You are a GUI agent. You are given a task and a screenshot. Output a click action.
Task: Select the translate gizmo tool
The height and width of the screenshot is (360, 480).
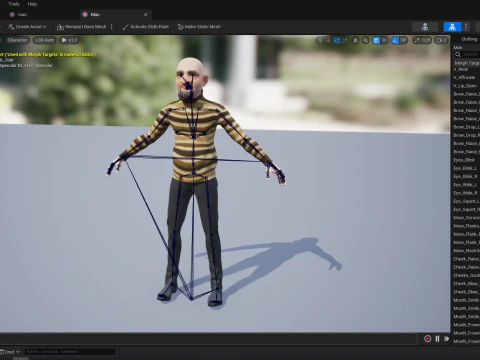click(x=328, y=40)
